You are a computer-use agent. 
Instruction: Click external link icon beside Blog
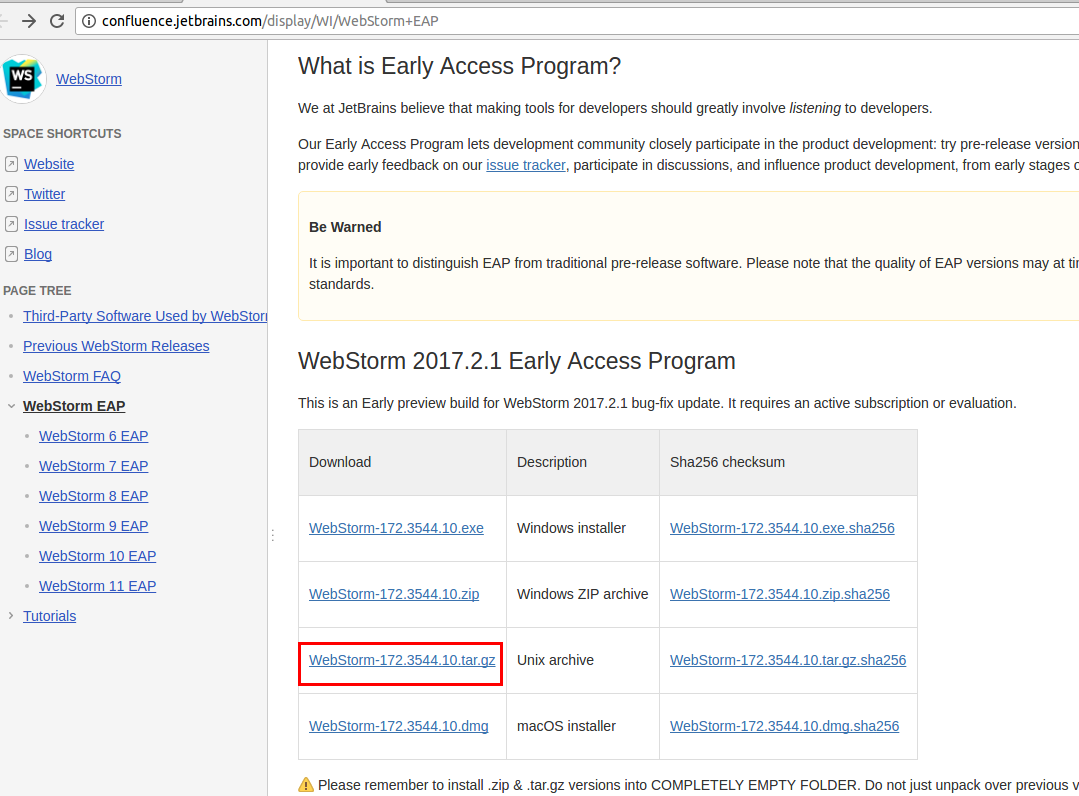[x=11, y=254]
